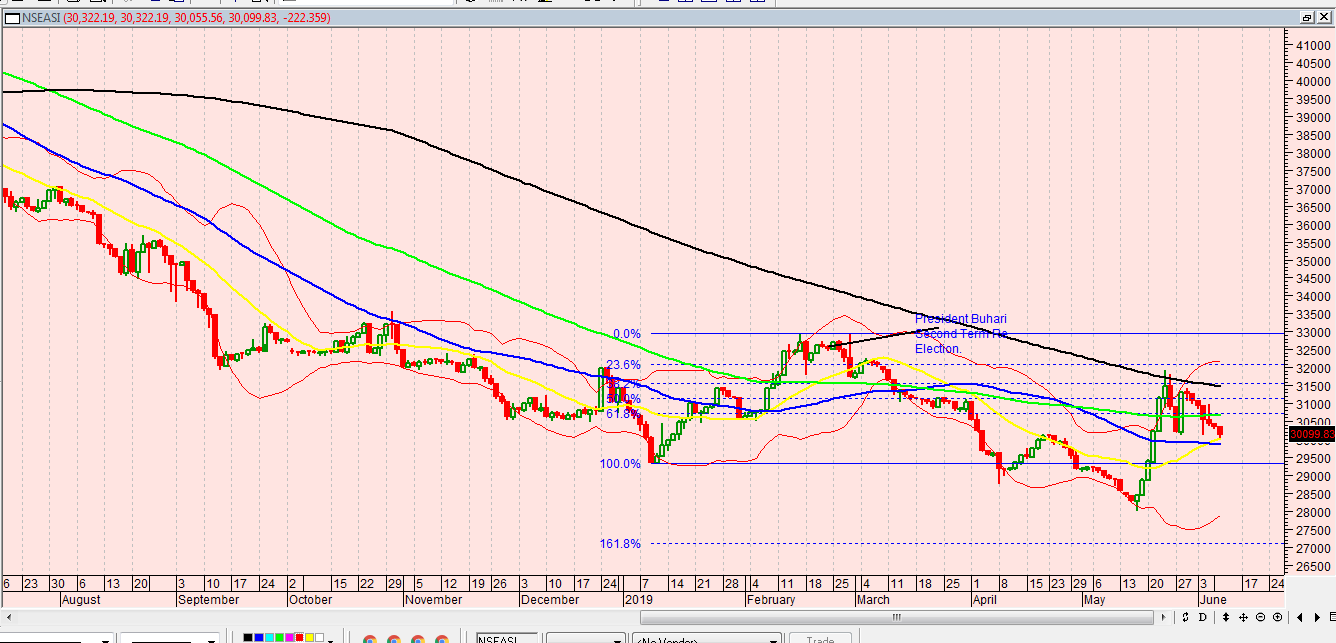Viewport: 1336px width, 643px height.
Task: Select the four-way pan arrows icon
Action: [1243, 617]
